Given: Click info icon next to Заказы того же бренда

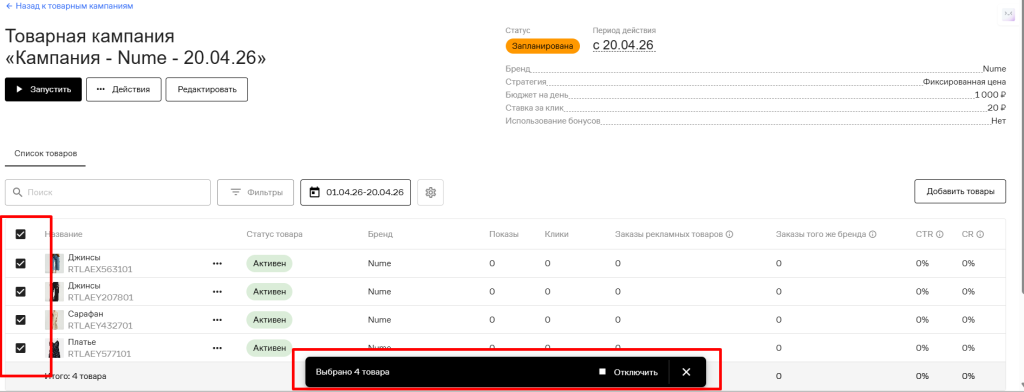Looking at the screenshot, I should pos(872,234).
